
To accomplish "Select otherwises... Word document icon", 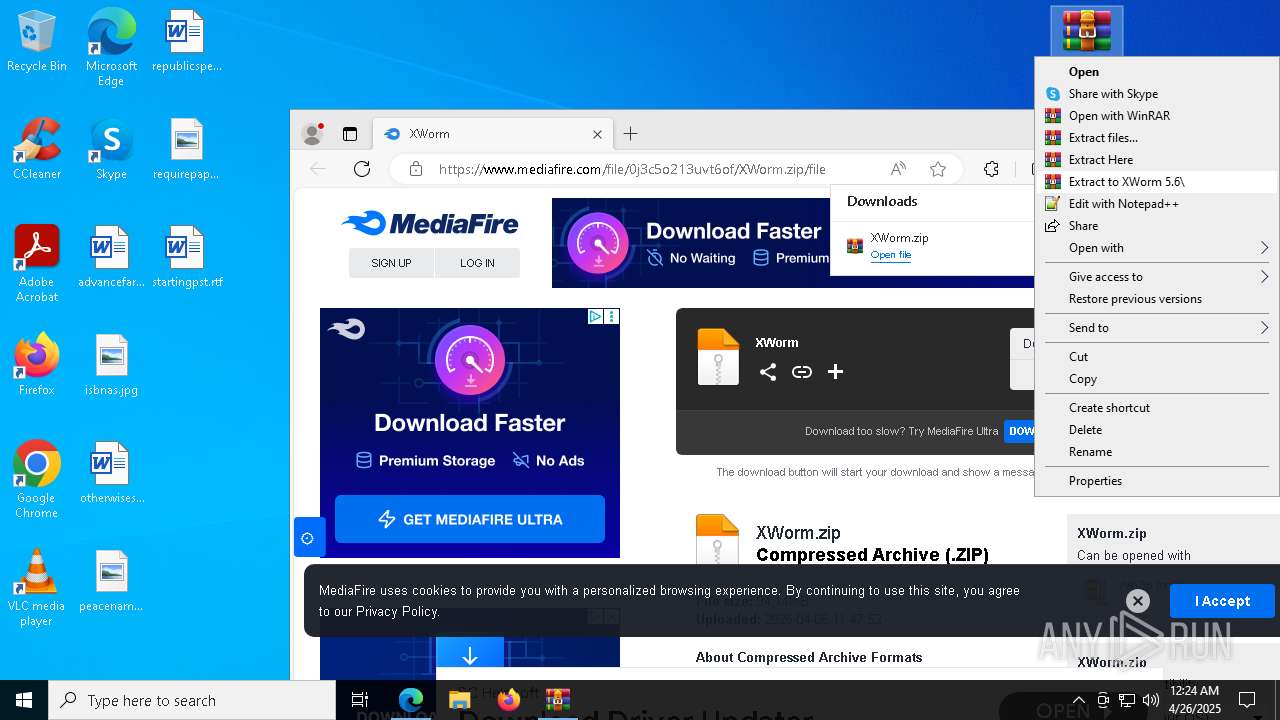I will [111, 474].
